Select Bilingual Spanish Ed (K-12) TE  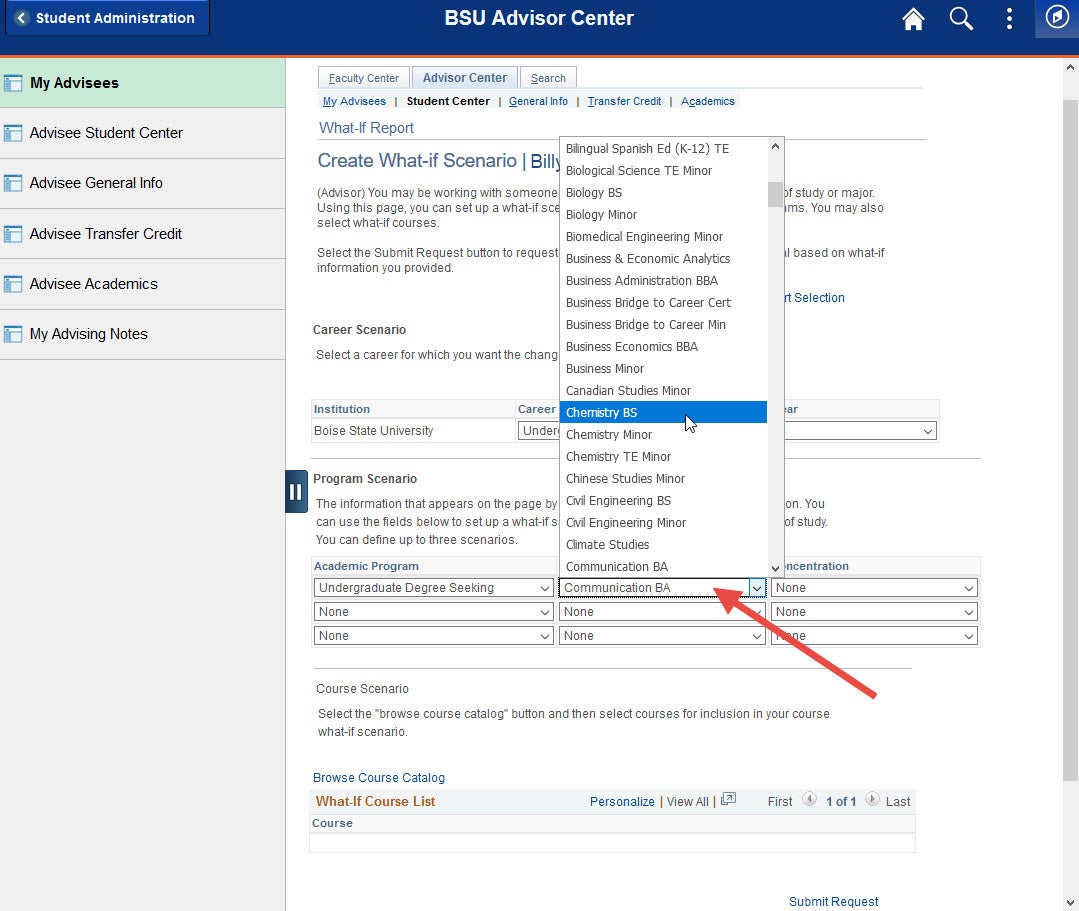[663, 148]
